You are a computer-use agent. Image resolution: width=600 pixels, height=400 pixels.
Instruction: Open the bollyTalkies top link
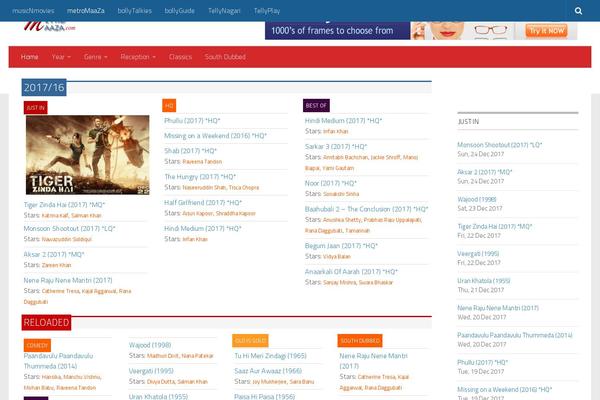(x=135, y=11)
